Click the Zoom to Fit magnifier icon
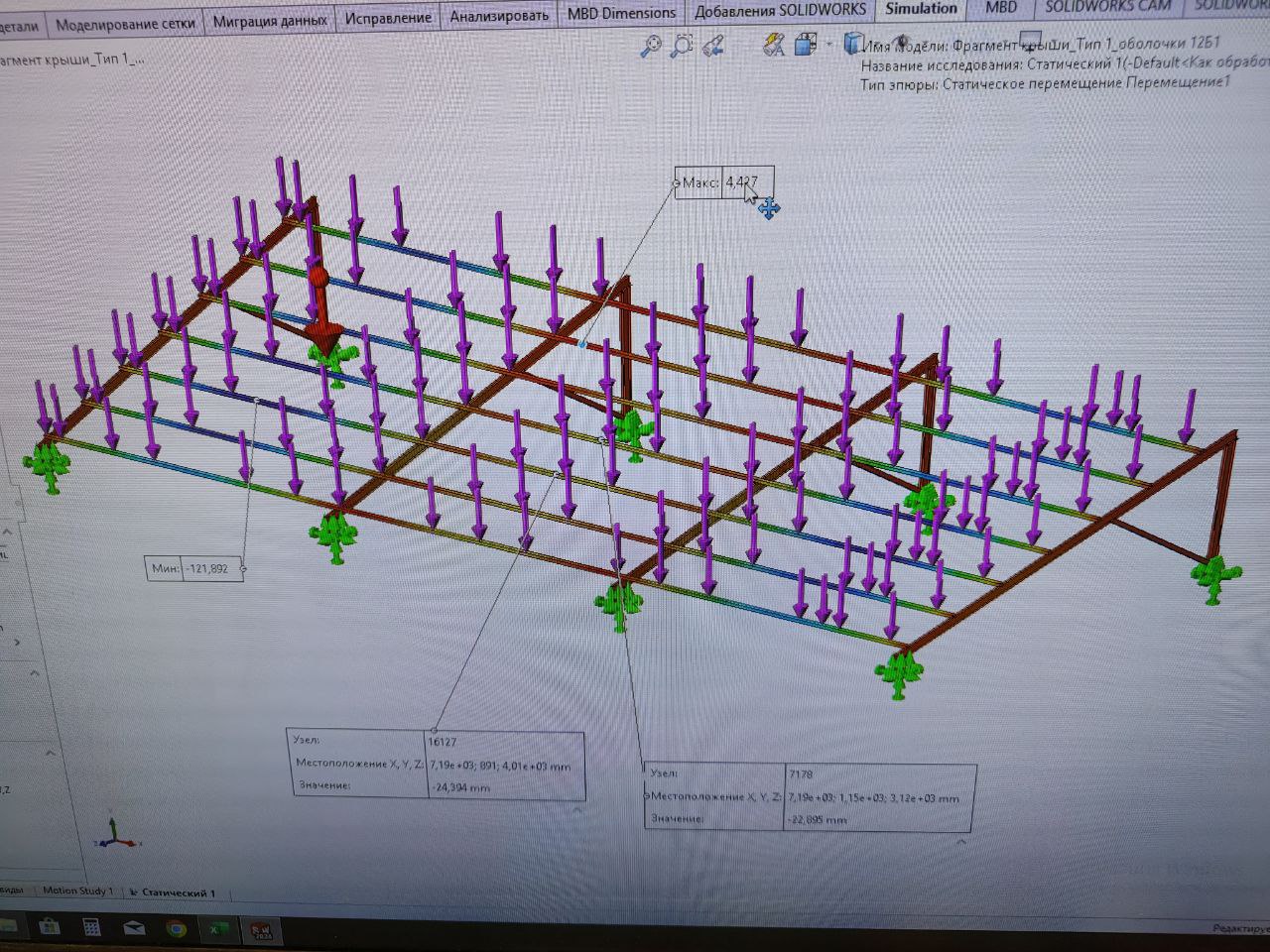The height and width of the screenshot is (952, 1270). (x=651, y=45)
